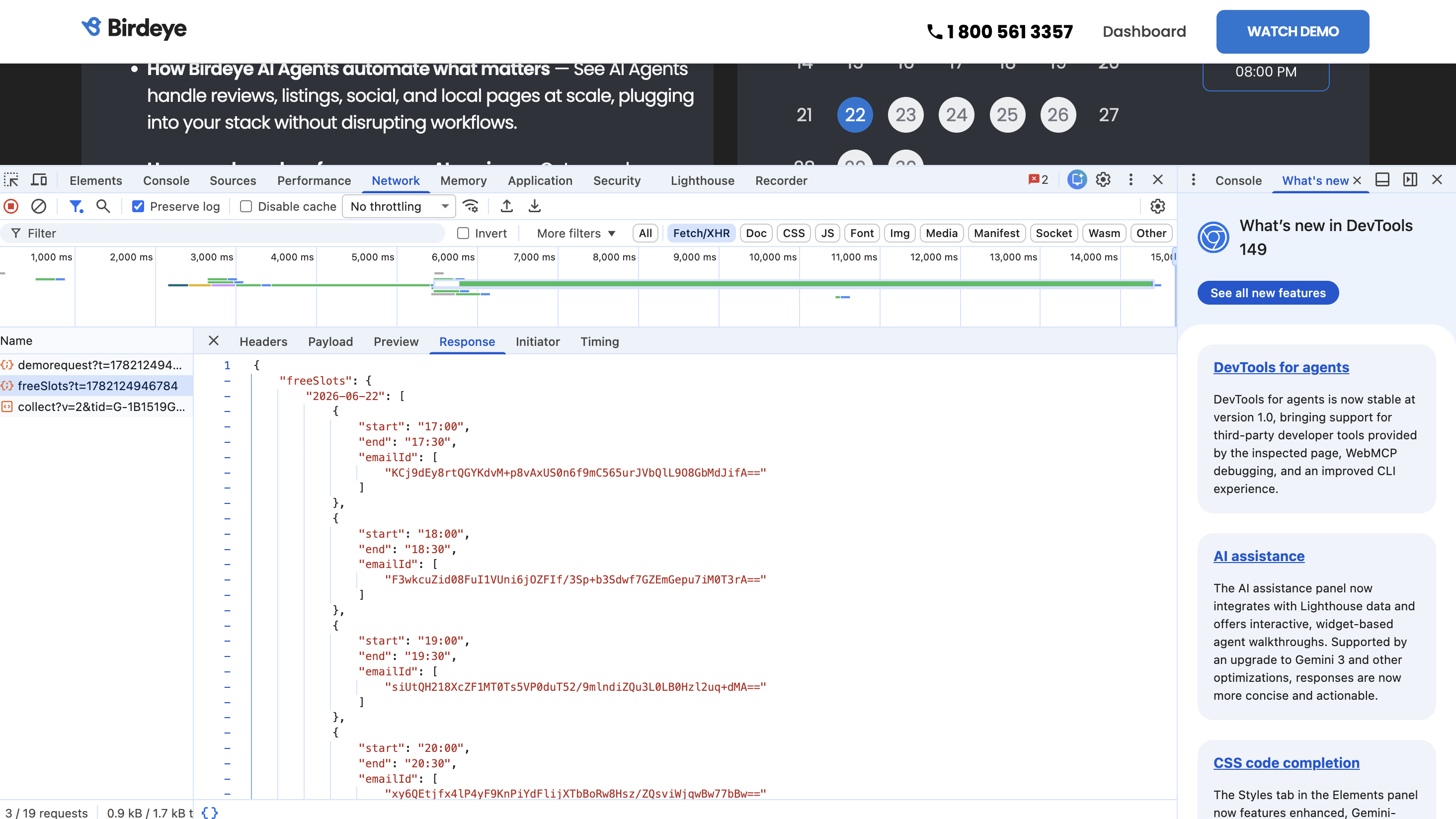Clear the network log

38,206
